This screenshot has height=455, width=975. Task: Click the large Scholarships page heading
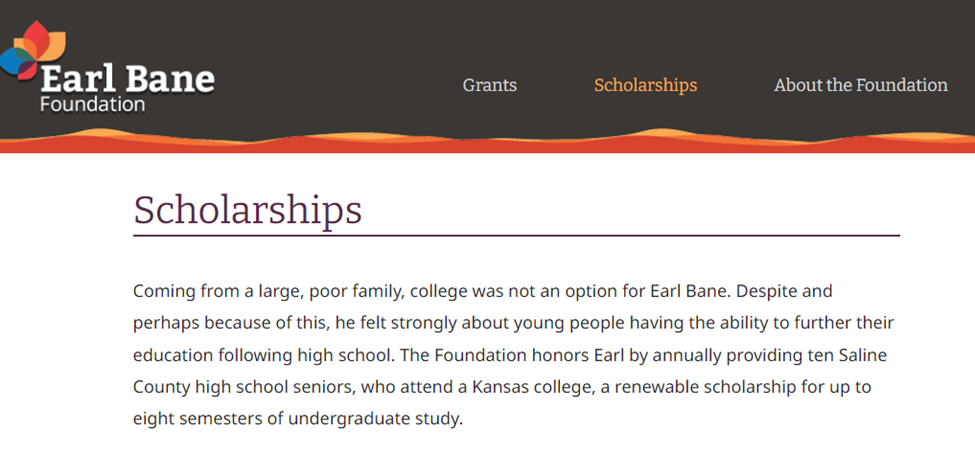[x=247, y=210]
